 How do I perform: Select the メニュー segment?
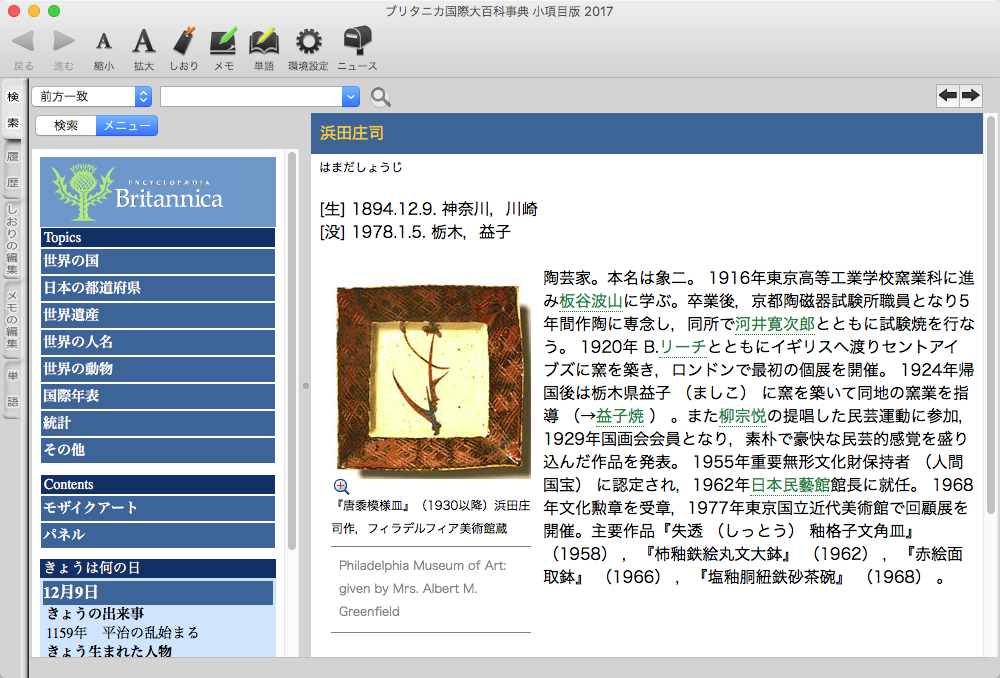tap(127, 126)
